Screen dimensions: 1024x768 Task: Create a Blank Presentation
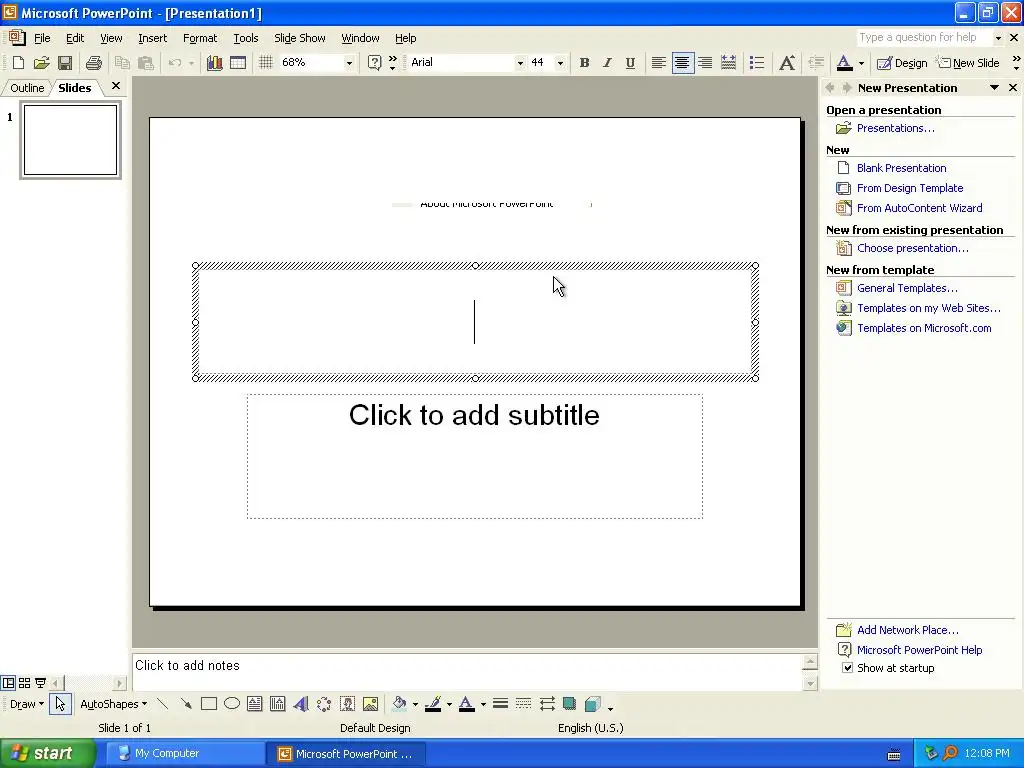[901, 168]
